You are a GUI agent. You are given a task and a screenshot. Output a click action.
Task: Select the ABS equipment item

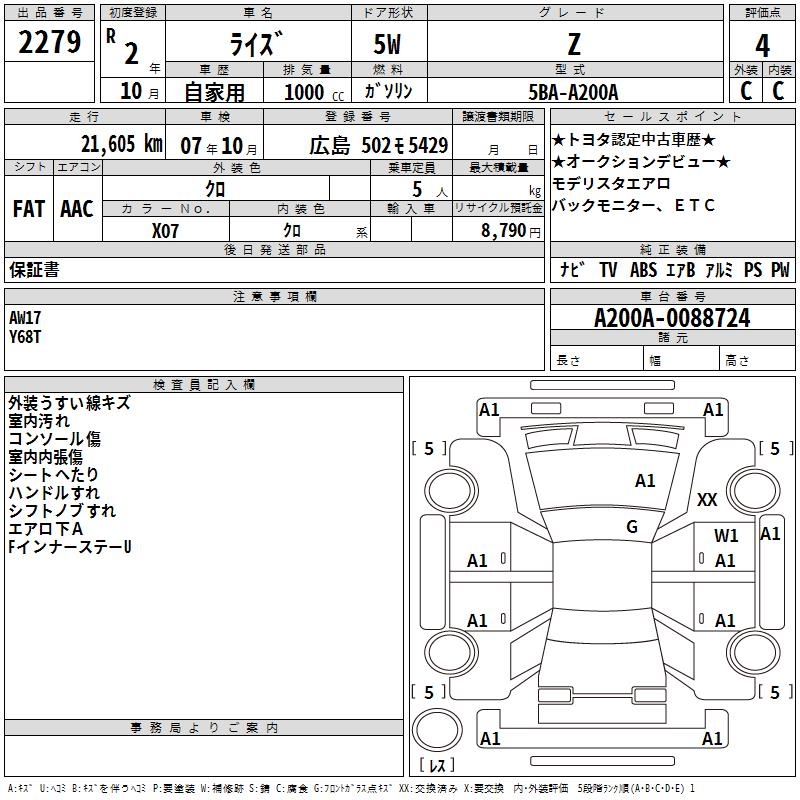(x=643, y=270)
